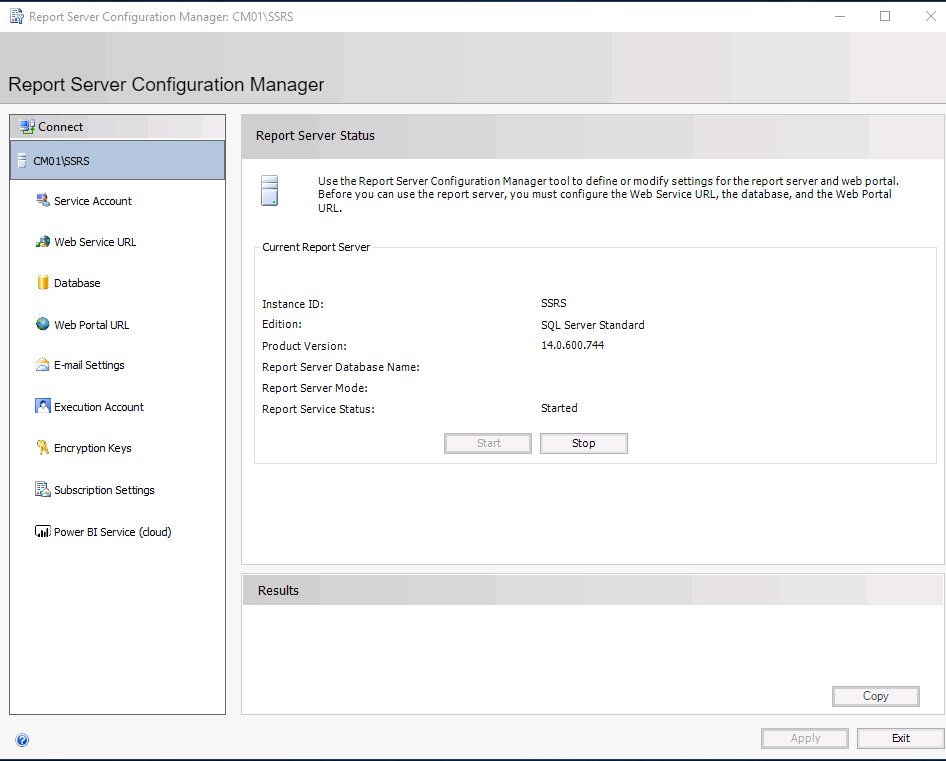Stop the report service
The height and width of the screenshot is (761, 946).
pos(583,443)
